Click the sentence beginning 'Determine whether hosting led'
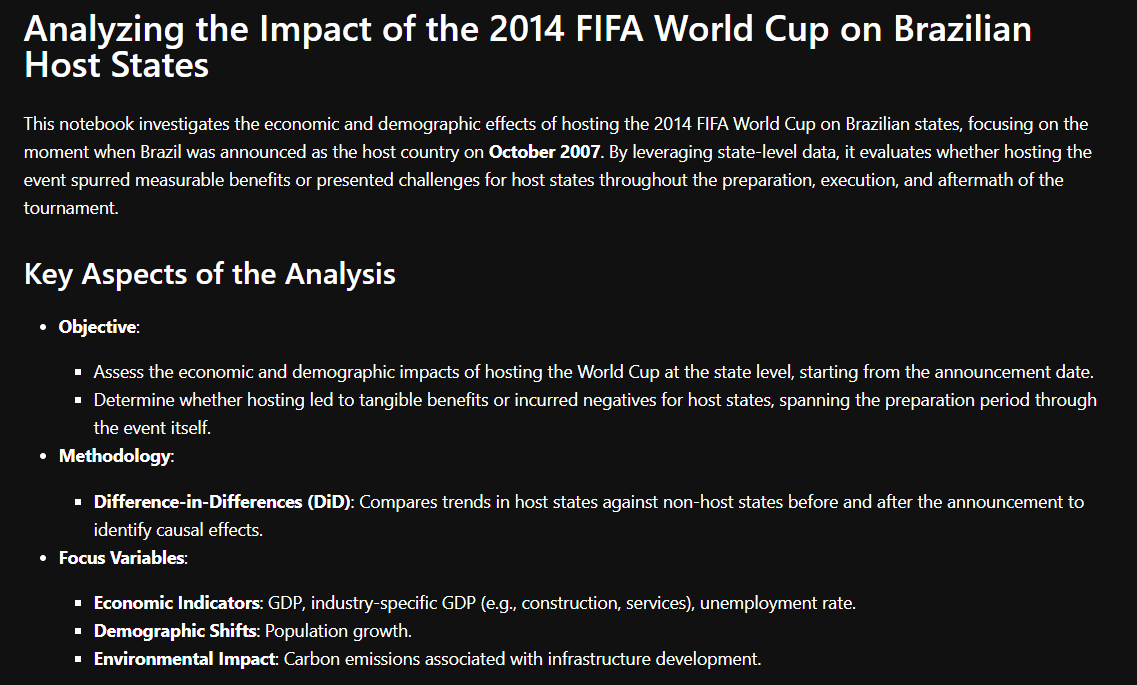The height and width of the screenshot is (685, 1137). pos(595,414)
